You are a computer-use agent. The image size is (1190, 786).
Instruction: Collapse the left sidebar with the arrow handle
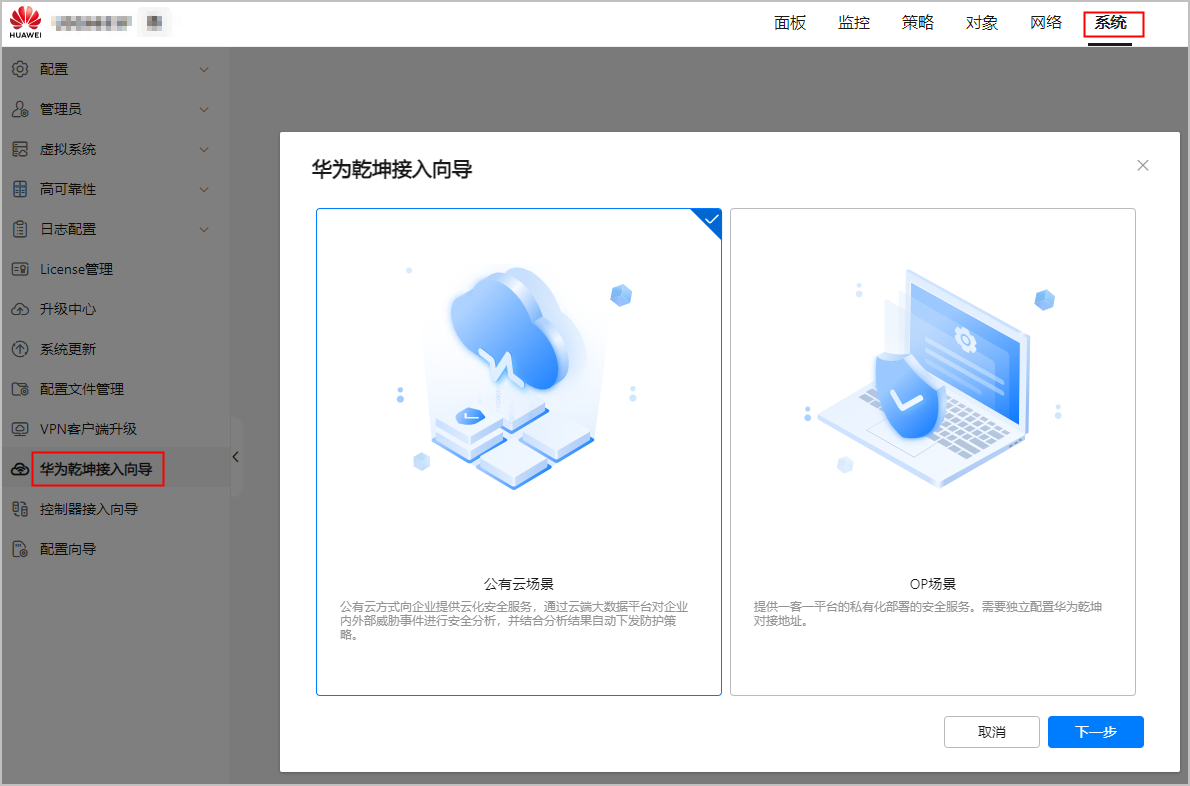point(236,457)
